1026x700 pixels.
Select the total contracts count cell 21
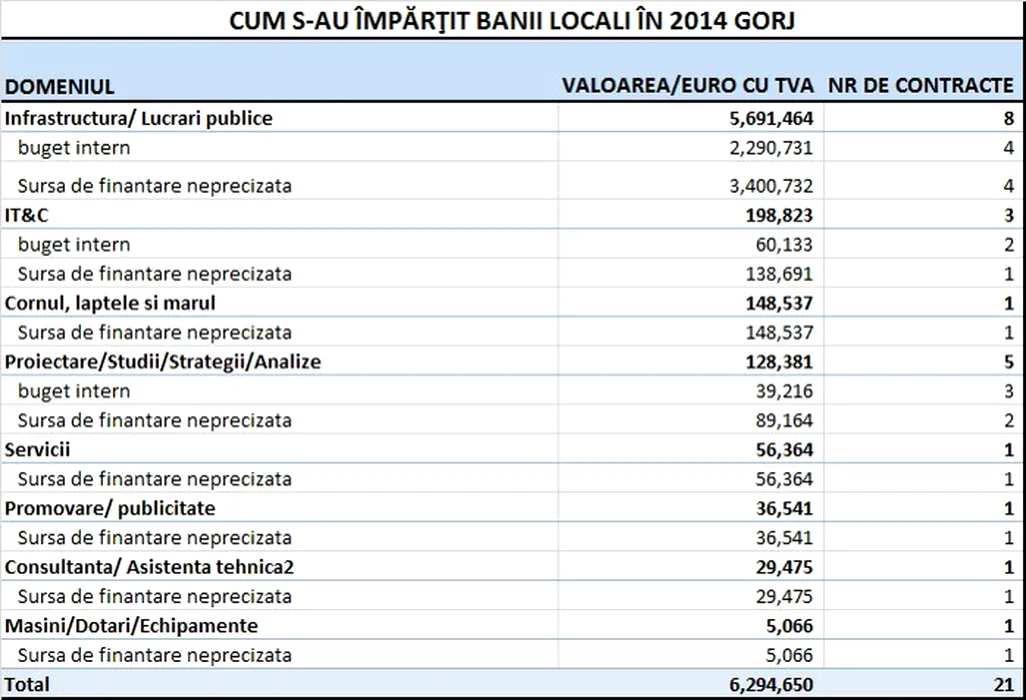[x=1003, y=685]
